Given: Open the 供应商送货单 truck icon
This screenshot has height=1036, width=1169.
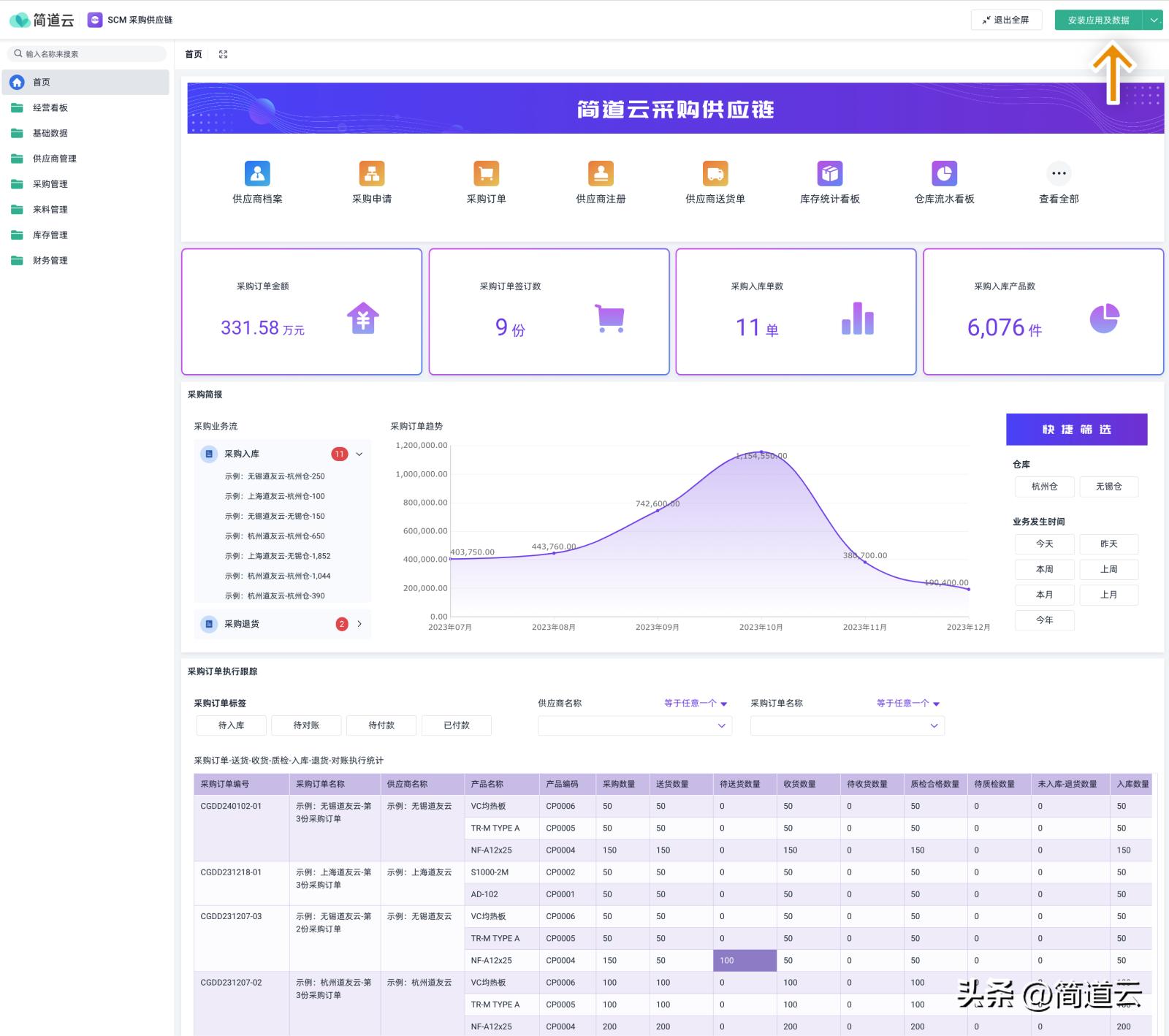Looking at the screenshot, I should point(715,174).
